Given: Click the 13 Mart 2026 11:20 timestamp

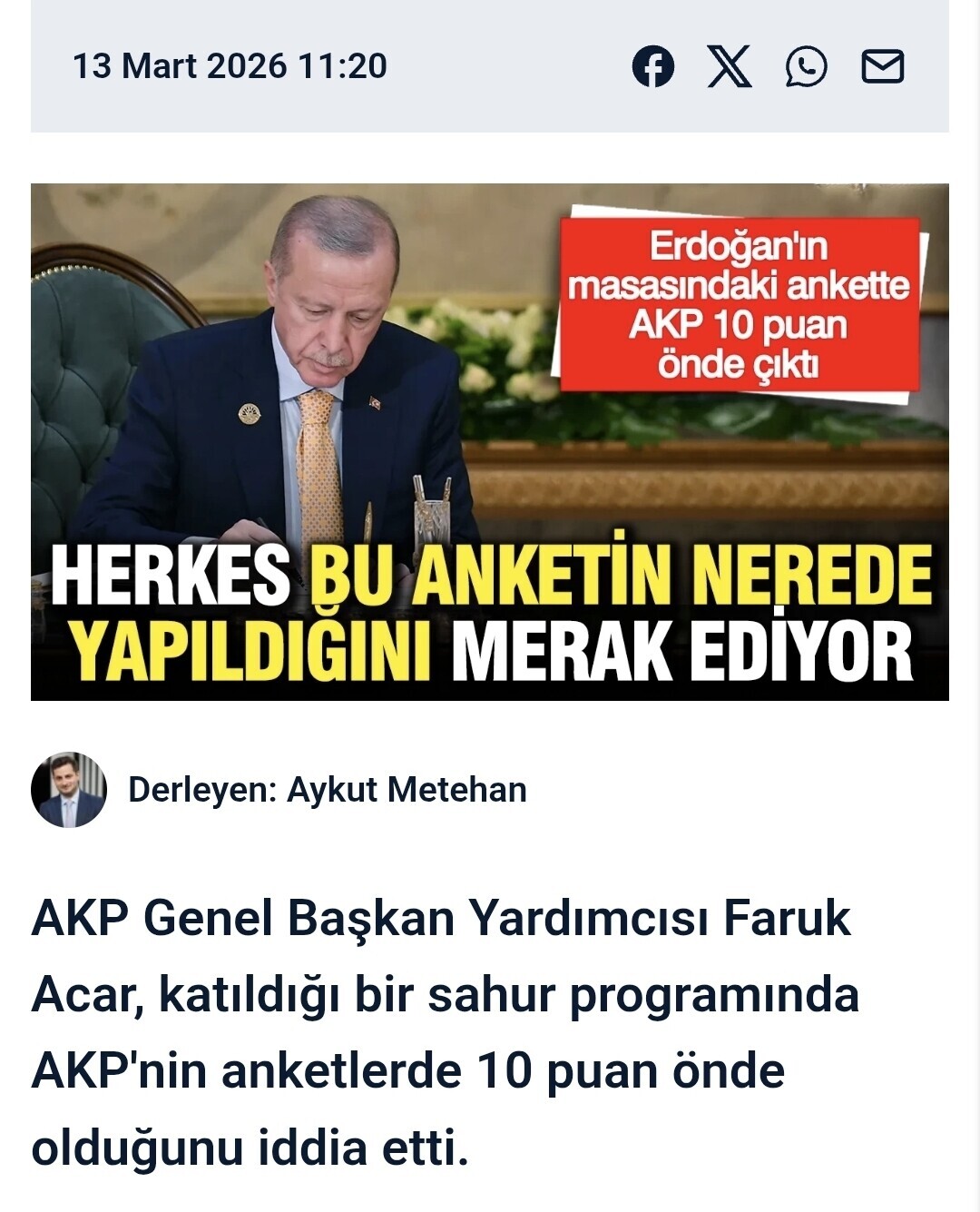Looking at the screenshot, I should [230, 66].
